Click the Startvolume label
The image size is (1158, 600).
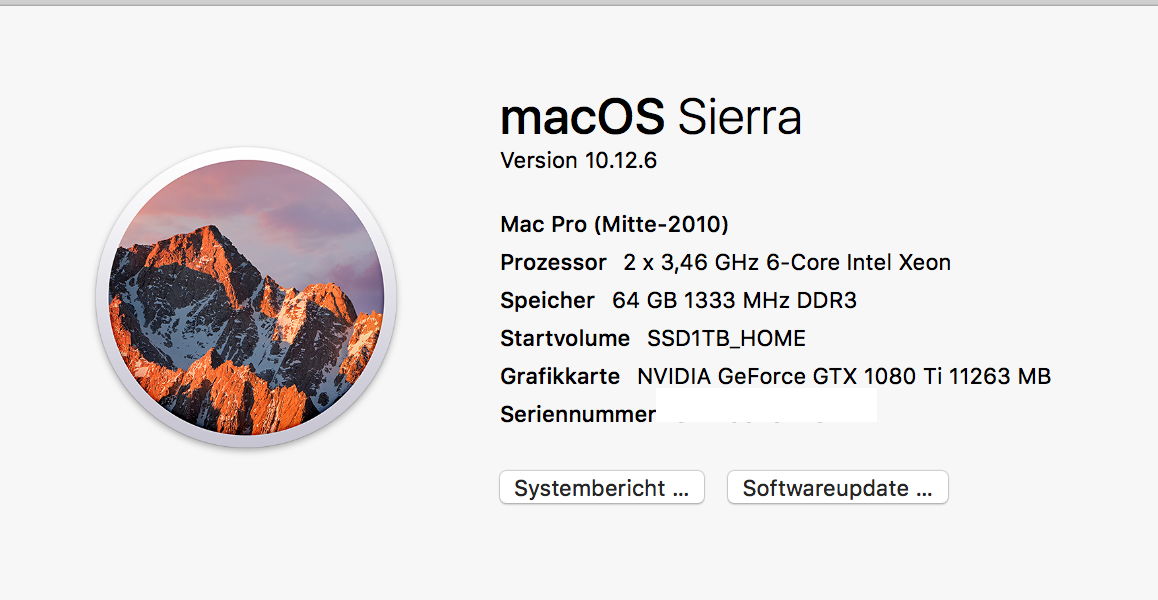click(565, 339)
